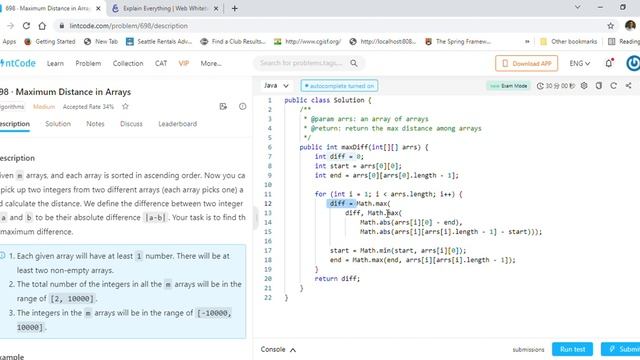640x360 pixels.
Task: Open the Learn menu
Action: coord(55,63)
